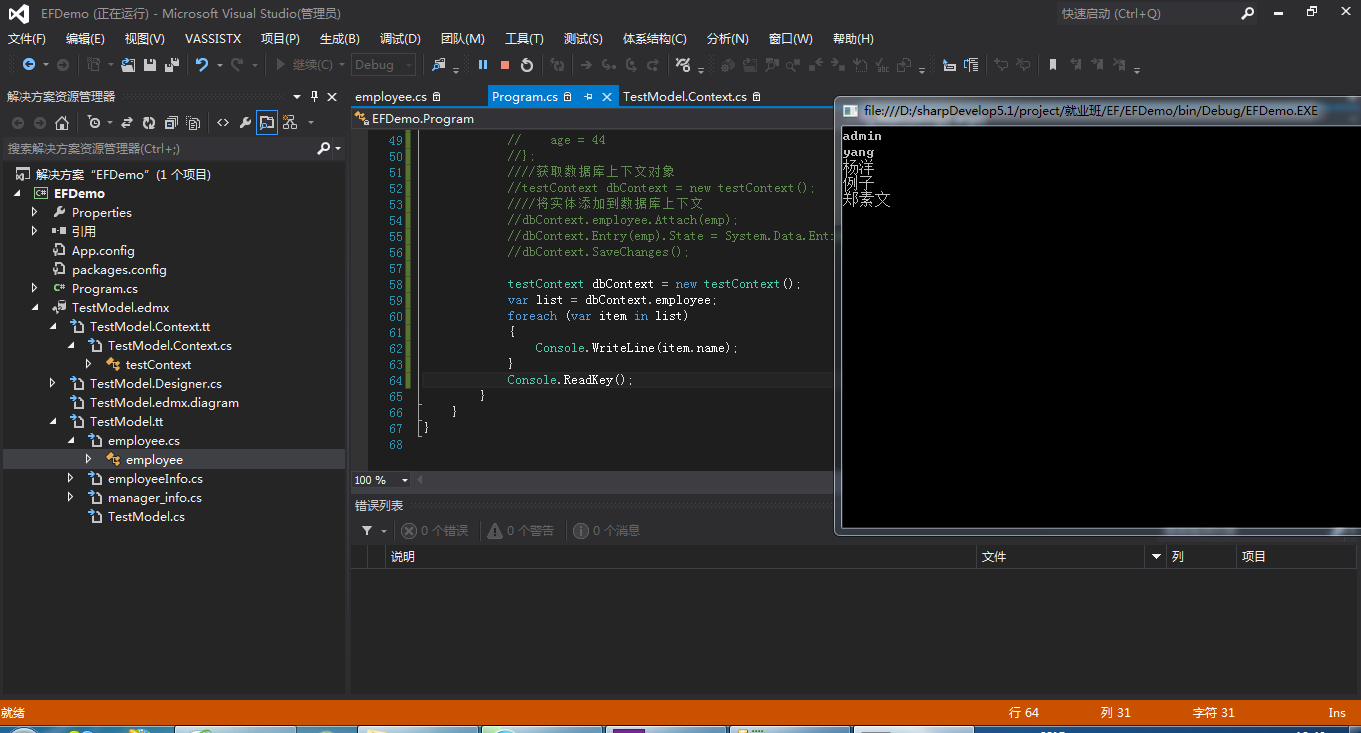Stop debugging with the red square
This screenshot has height=733, width=1361.
[505, 65]
